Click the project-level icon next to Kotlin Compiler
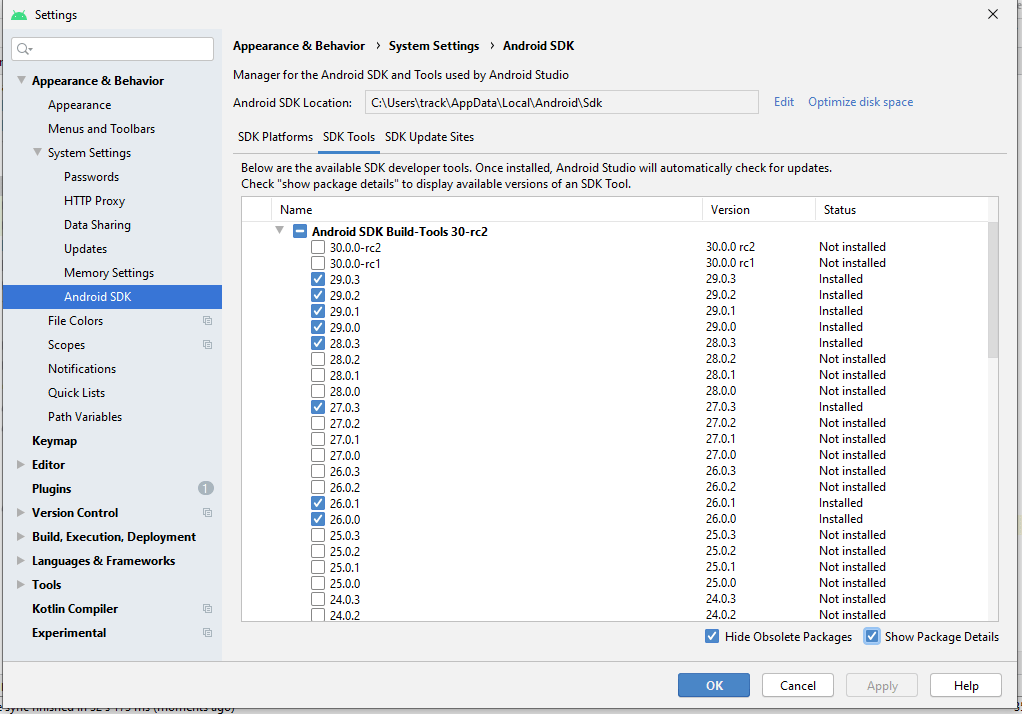Viewport: 1022px width, 714px height. pyautogui.click(x=207, y=608)
